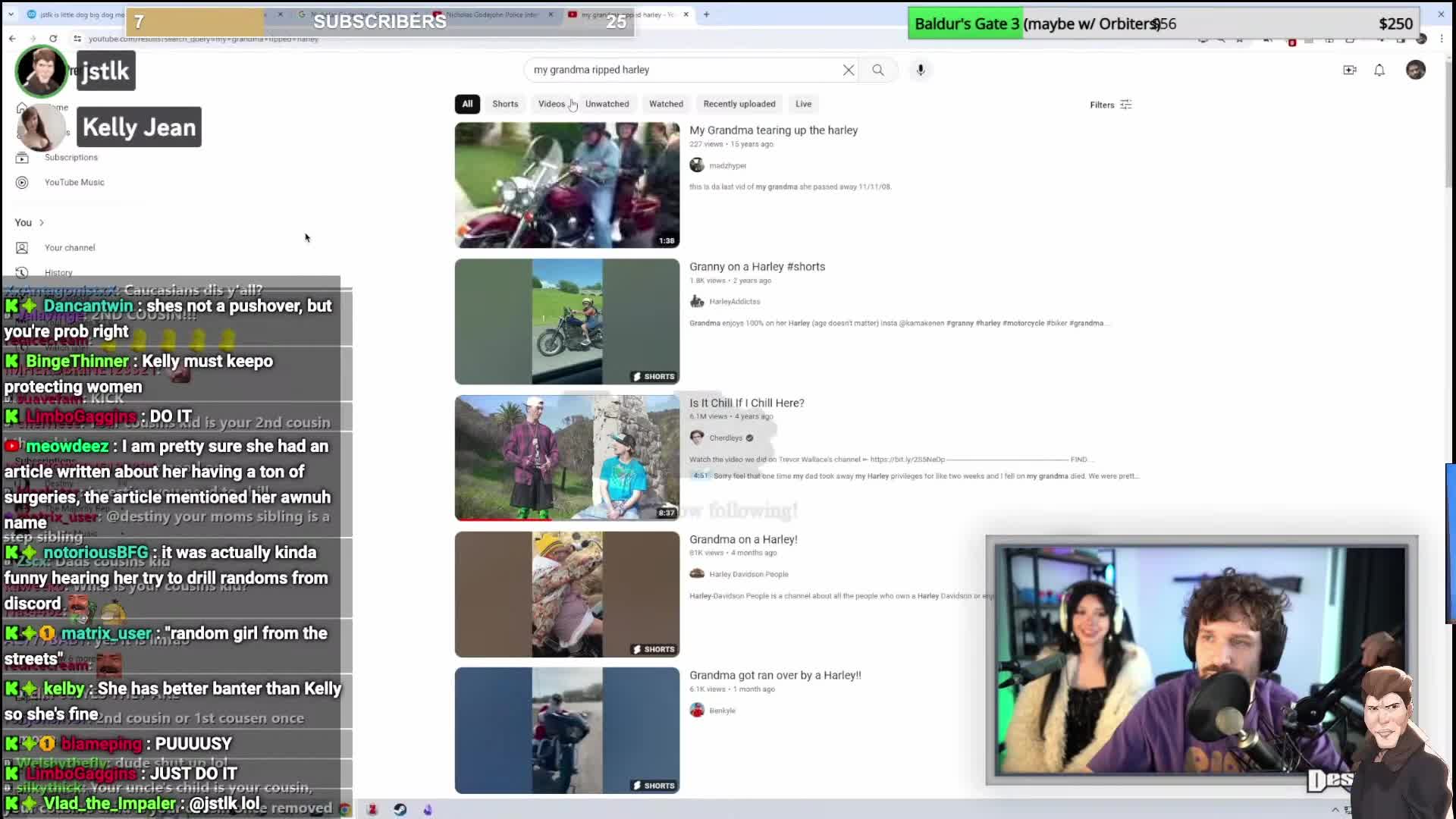
Task: Open the madzhyper channel avatar
Action: point(697,165)
